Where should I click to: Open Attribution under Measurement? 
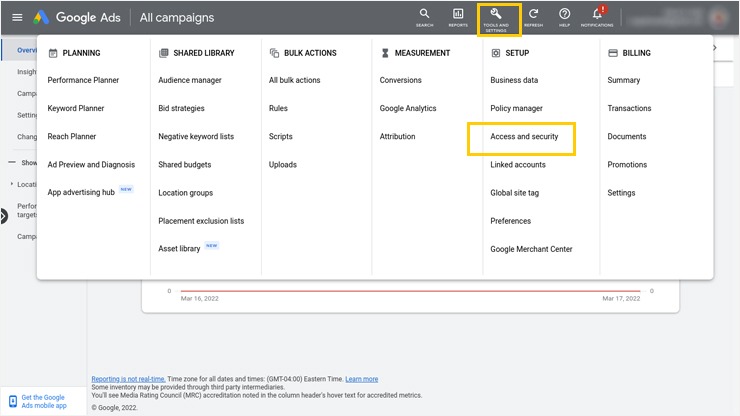[397, 136]
